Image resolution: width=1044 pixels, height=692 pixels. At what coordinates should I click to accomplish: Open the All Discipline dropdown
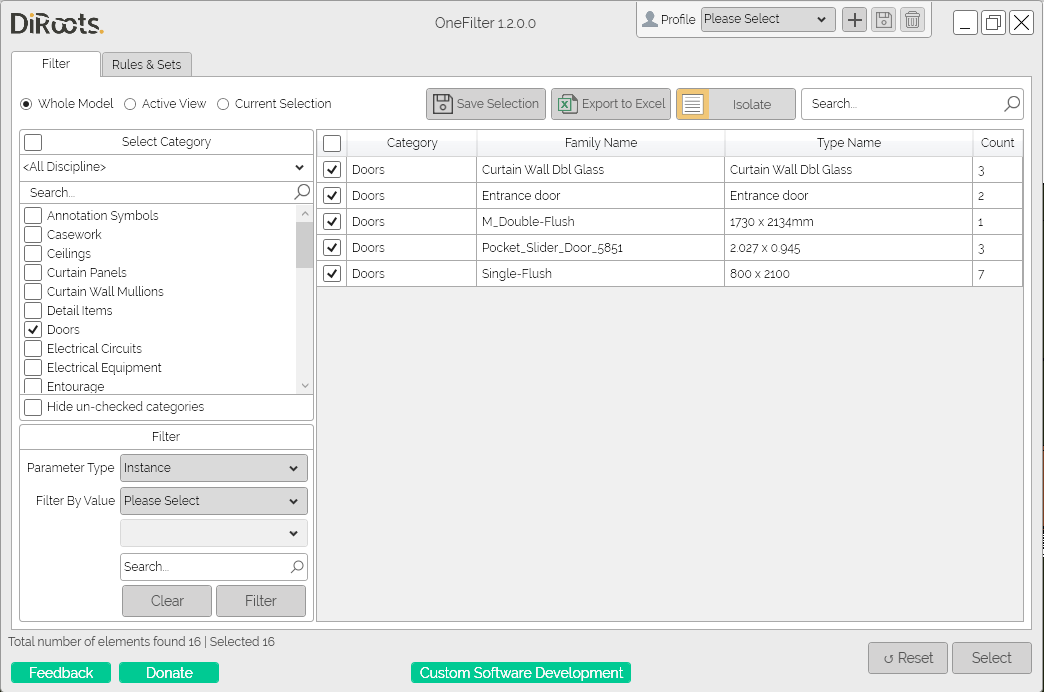166,167
